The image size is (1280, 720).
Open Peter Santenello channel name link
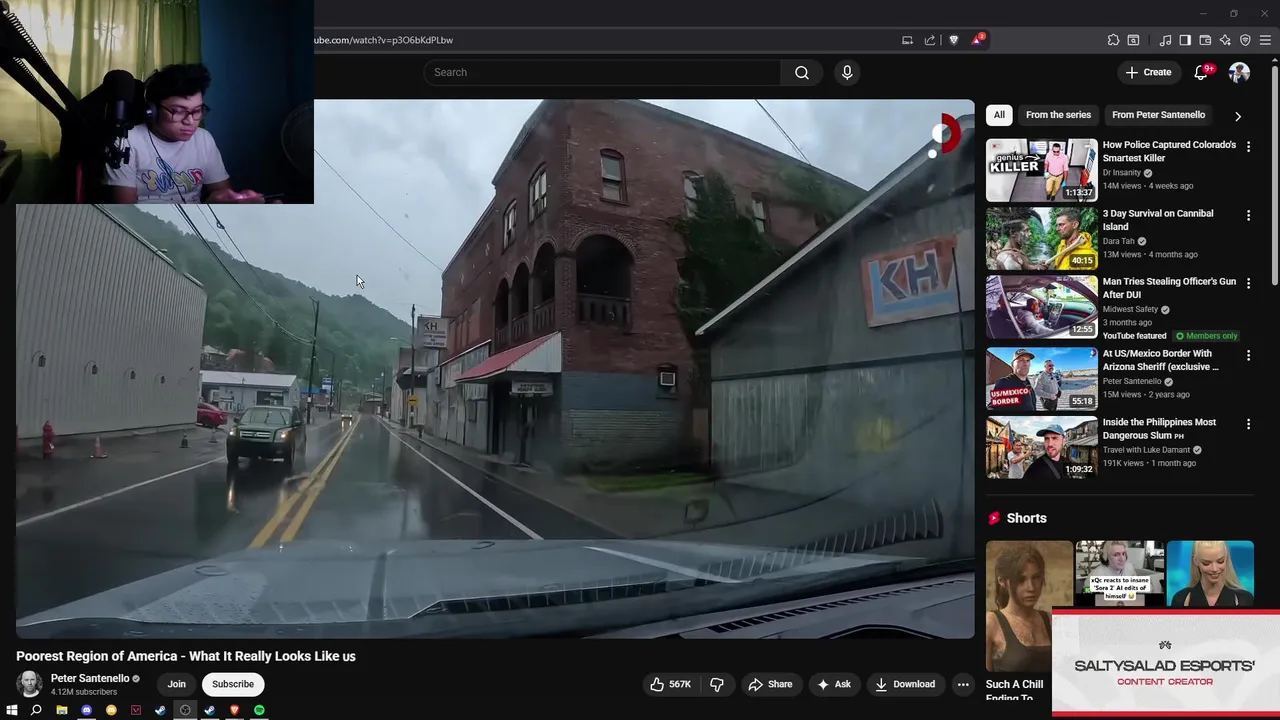(90, 678)
